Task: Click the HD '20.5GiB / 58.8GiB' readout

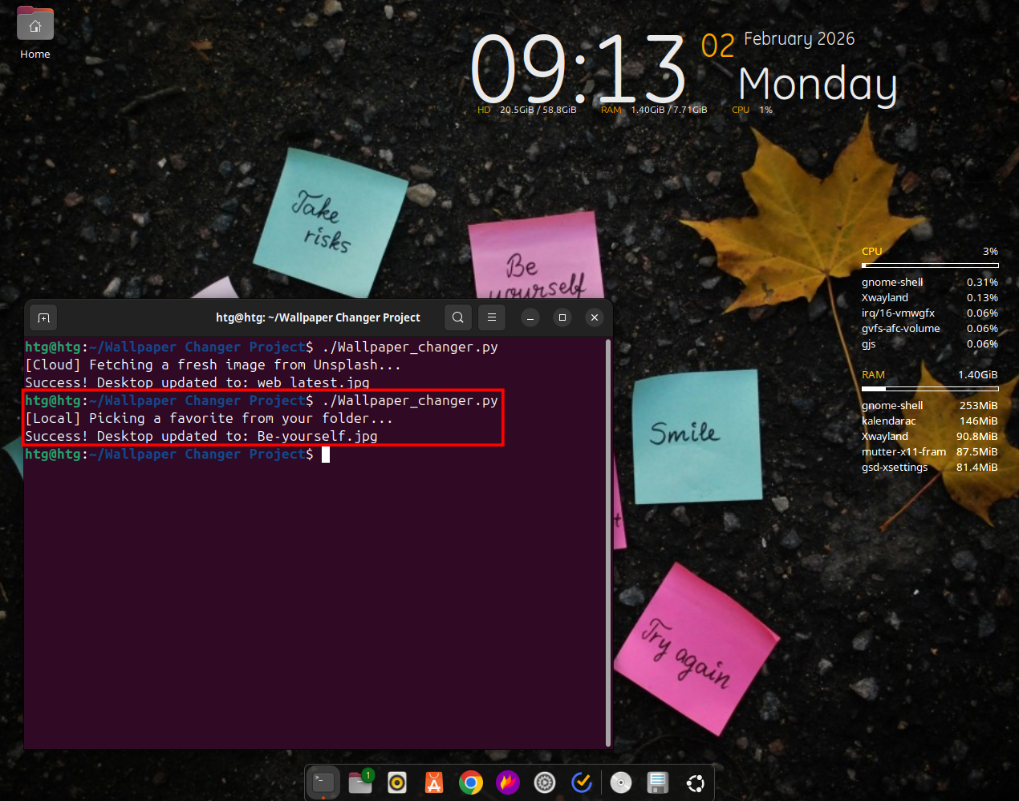Action: coord(537,110)
